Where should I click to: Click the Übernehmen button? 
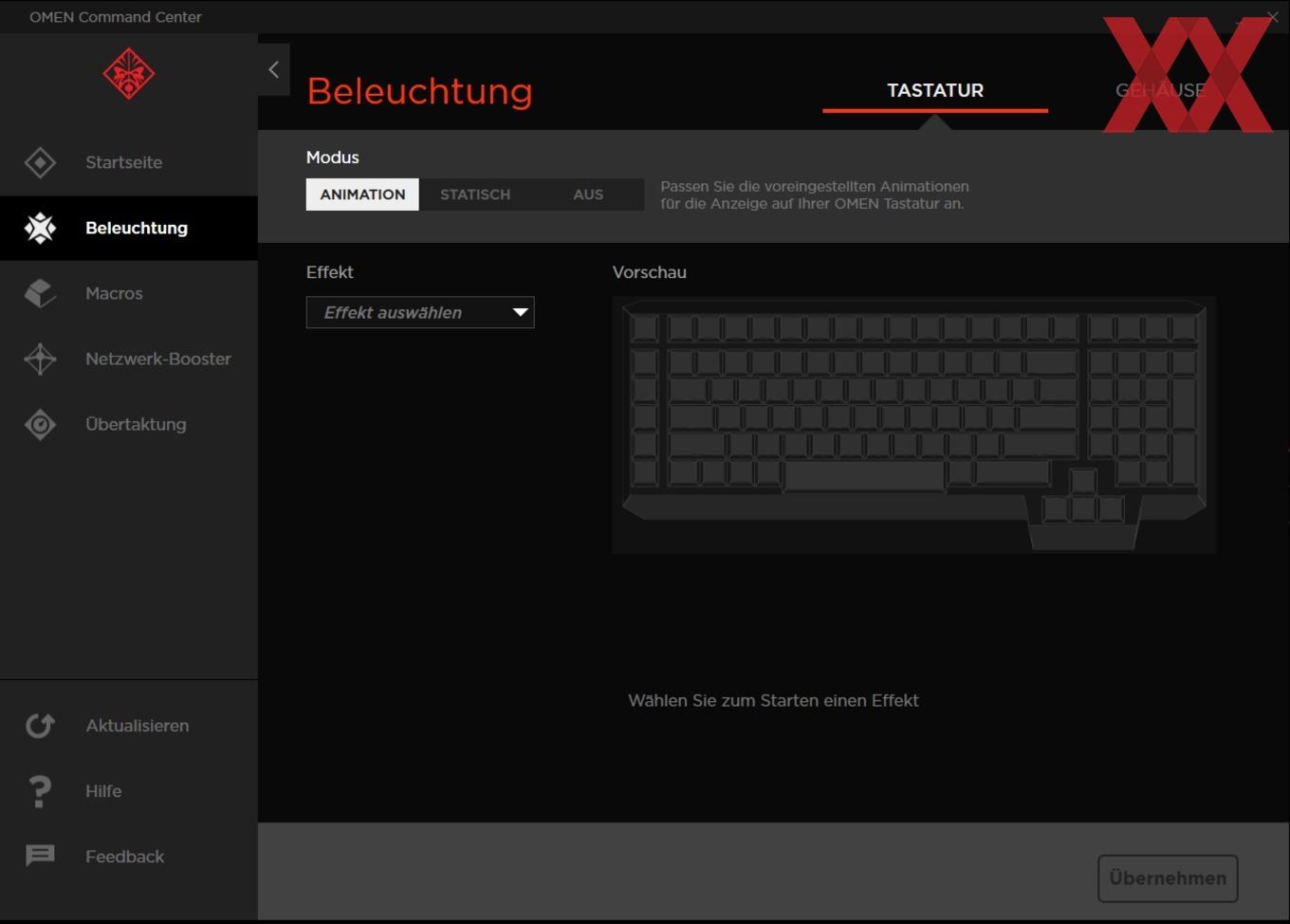click(1168, 878)
